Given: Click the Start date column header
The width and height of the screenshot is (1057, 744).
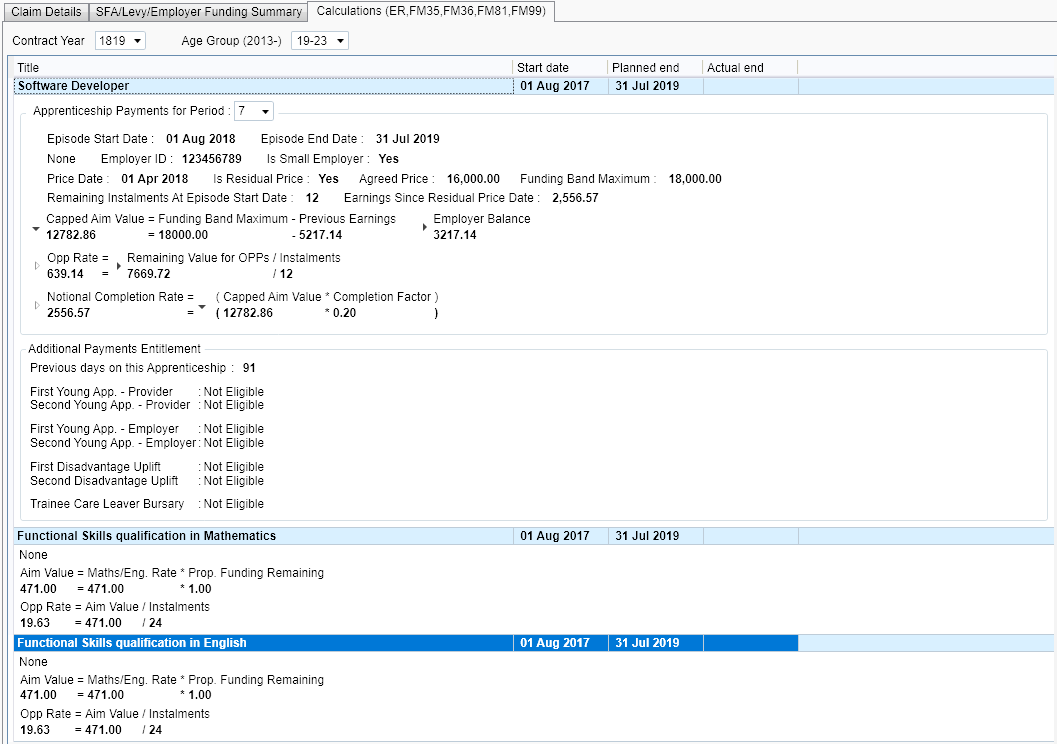Looking at the screenshot, I should (x=560, y=67).
